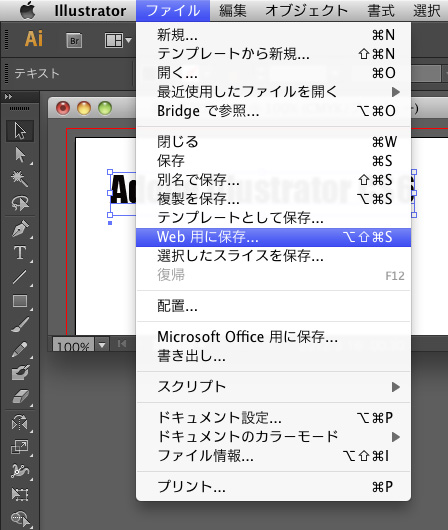Open the arrange documents layout dropdown
The image size is (448, 530).
pos(118,41)
